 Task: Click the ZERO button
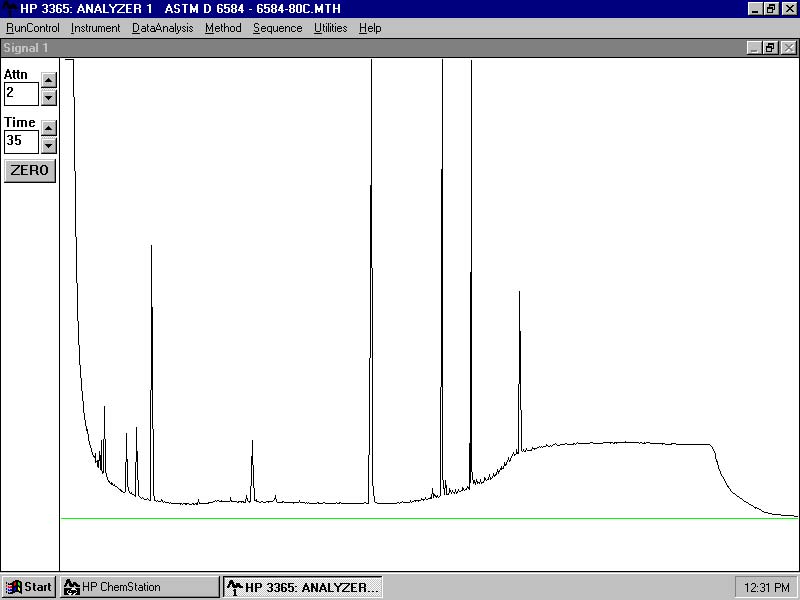coord(30,170)
